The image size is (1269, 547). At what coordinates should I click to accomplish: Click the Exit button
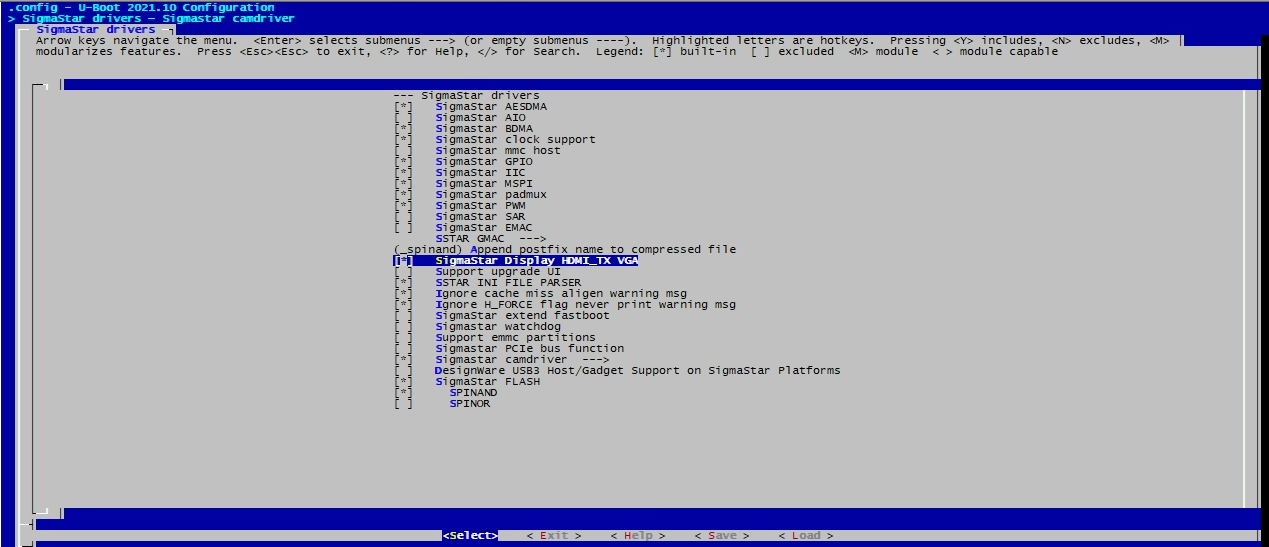[x=553, y=536]
